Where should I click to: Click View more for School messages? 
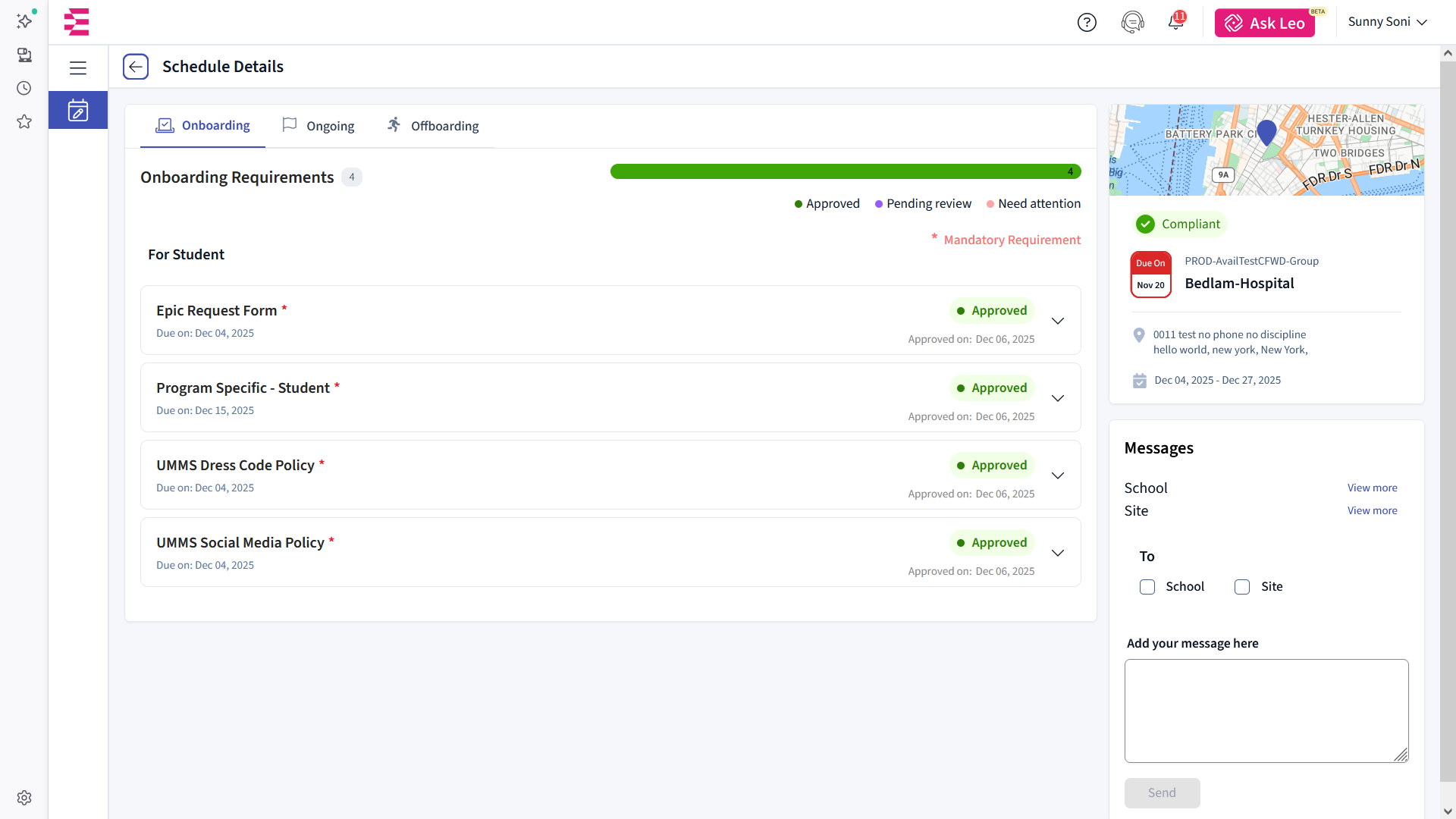pyautogui.click(x=1372, y=488)
